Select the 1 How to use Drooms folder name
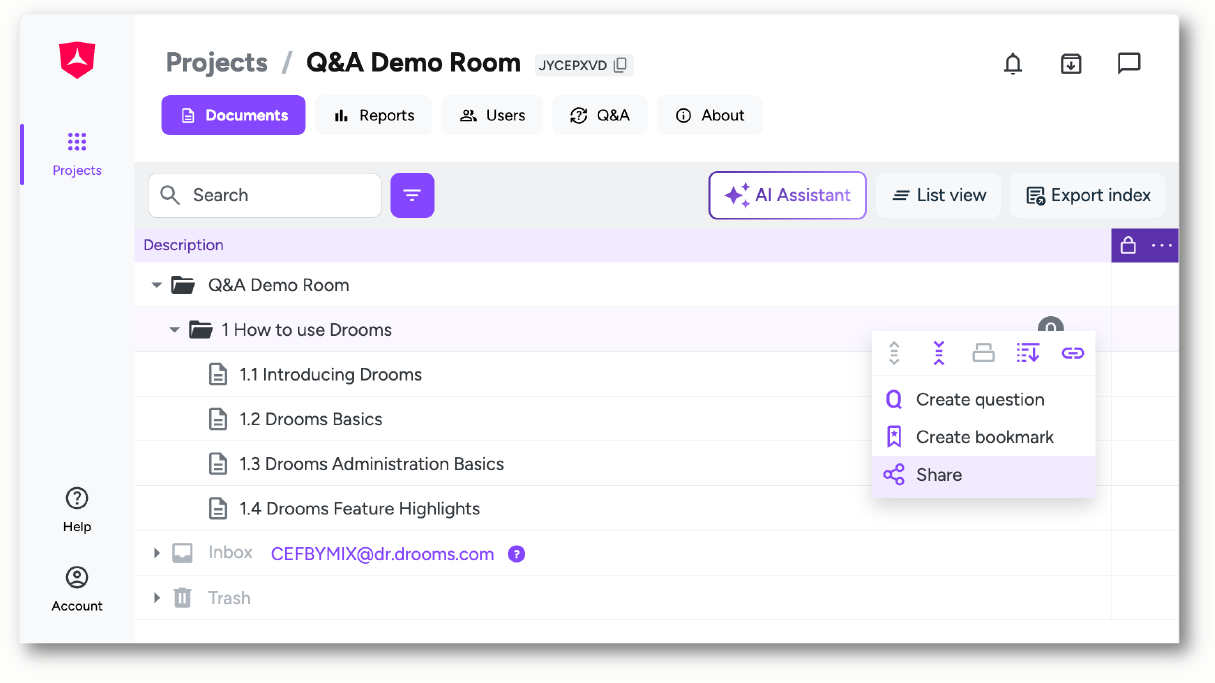Screen dimensions: 1215x683 pos(307,330)
